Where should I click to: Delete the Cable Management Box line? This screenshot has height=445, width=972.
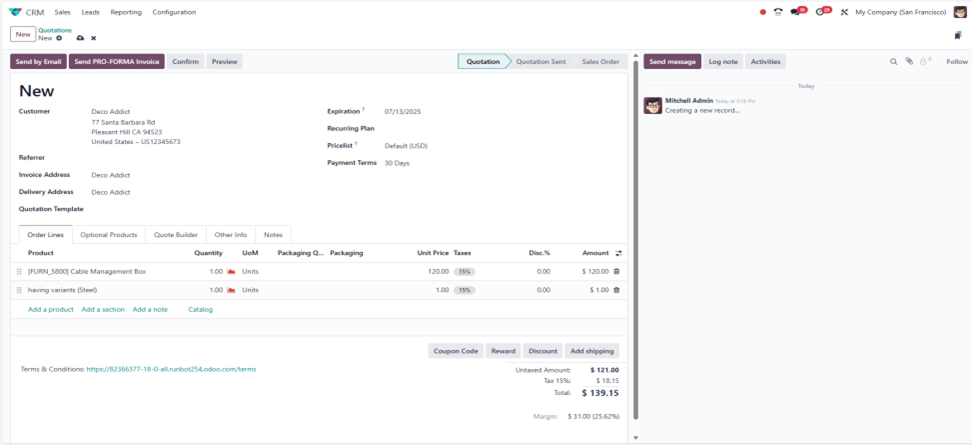click(x=616, y=272)
